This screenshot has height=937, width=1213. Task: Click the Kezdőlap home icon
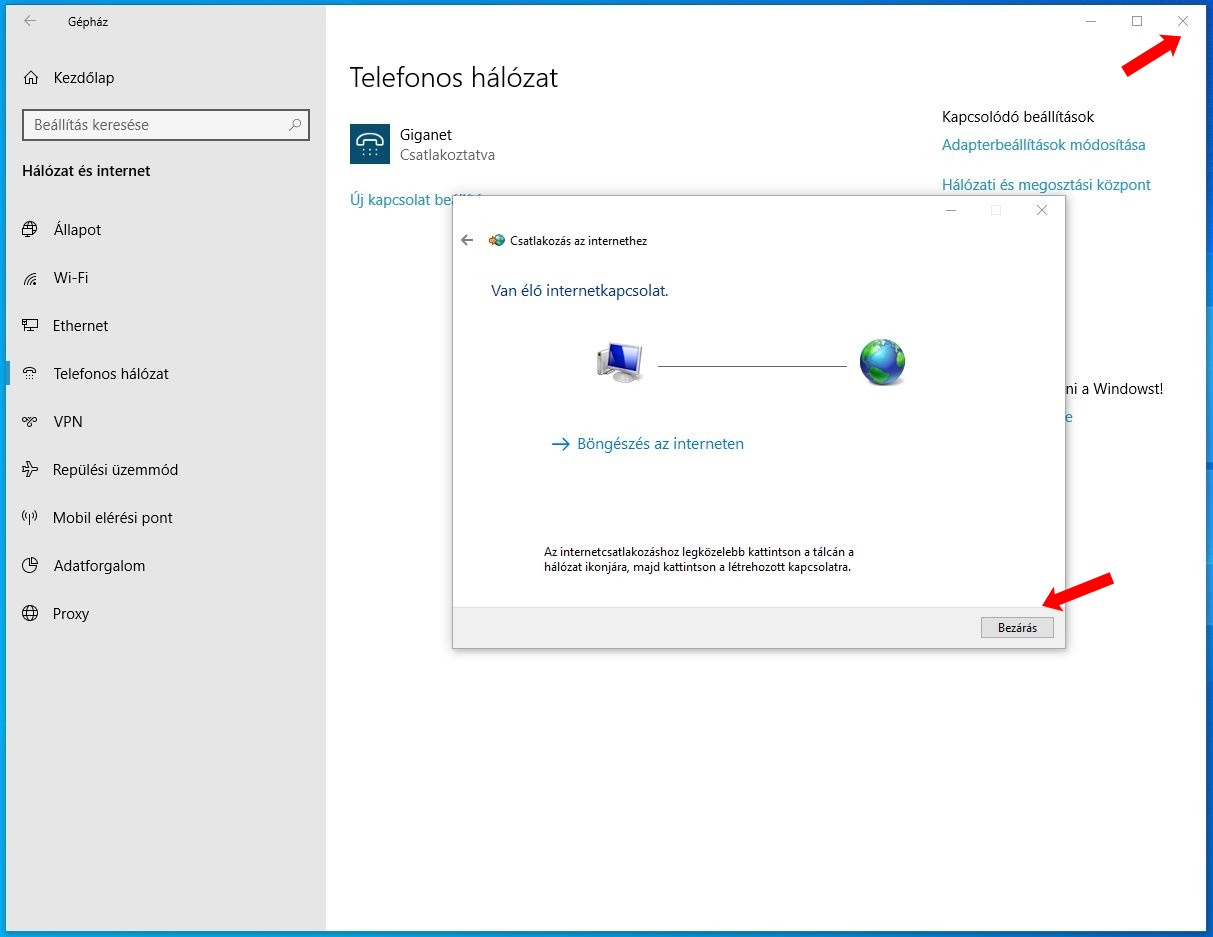pyautogui.click(x=31, y=78)
